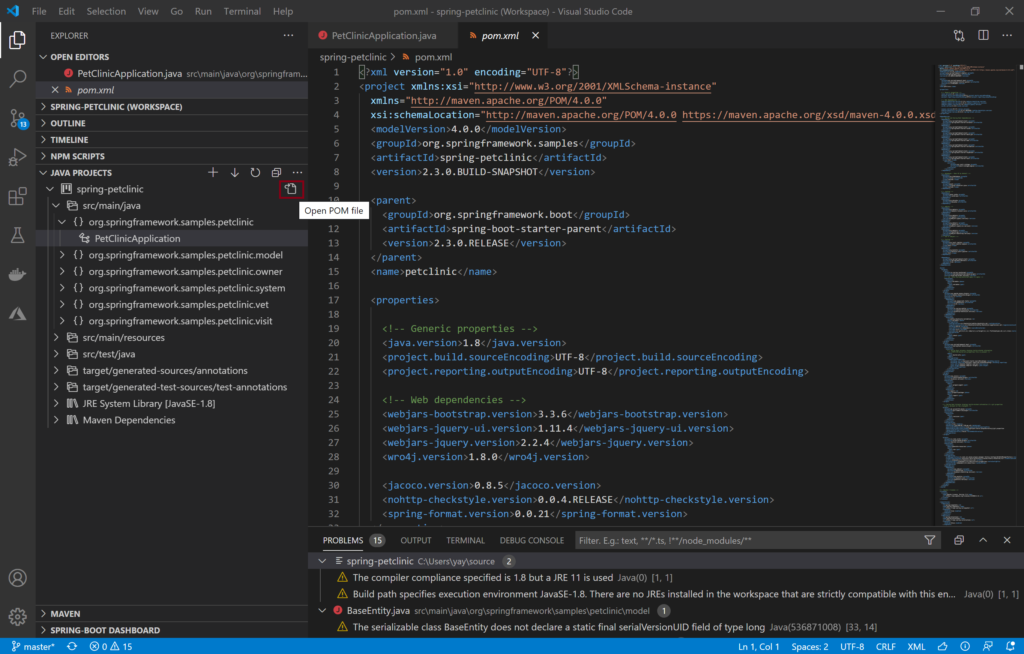Open the Manage gear icon
Viewport: 1024px width, 654px height.
click(18, 616)
